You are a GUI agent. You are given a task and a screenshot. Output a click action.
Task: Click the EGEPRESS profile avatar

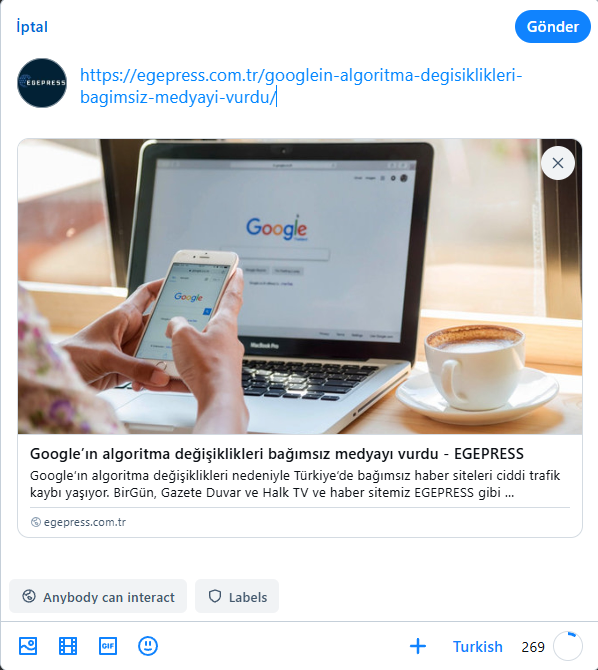42,83
